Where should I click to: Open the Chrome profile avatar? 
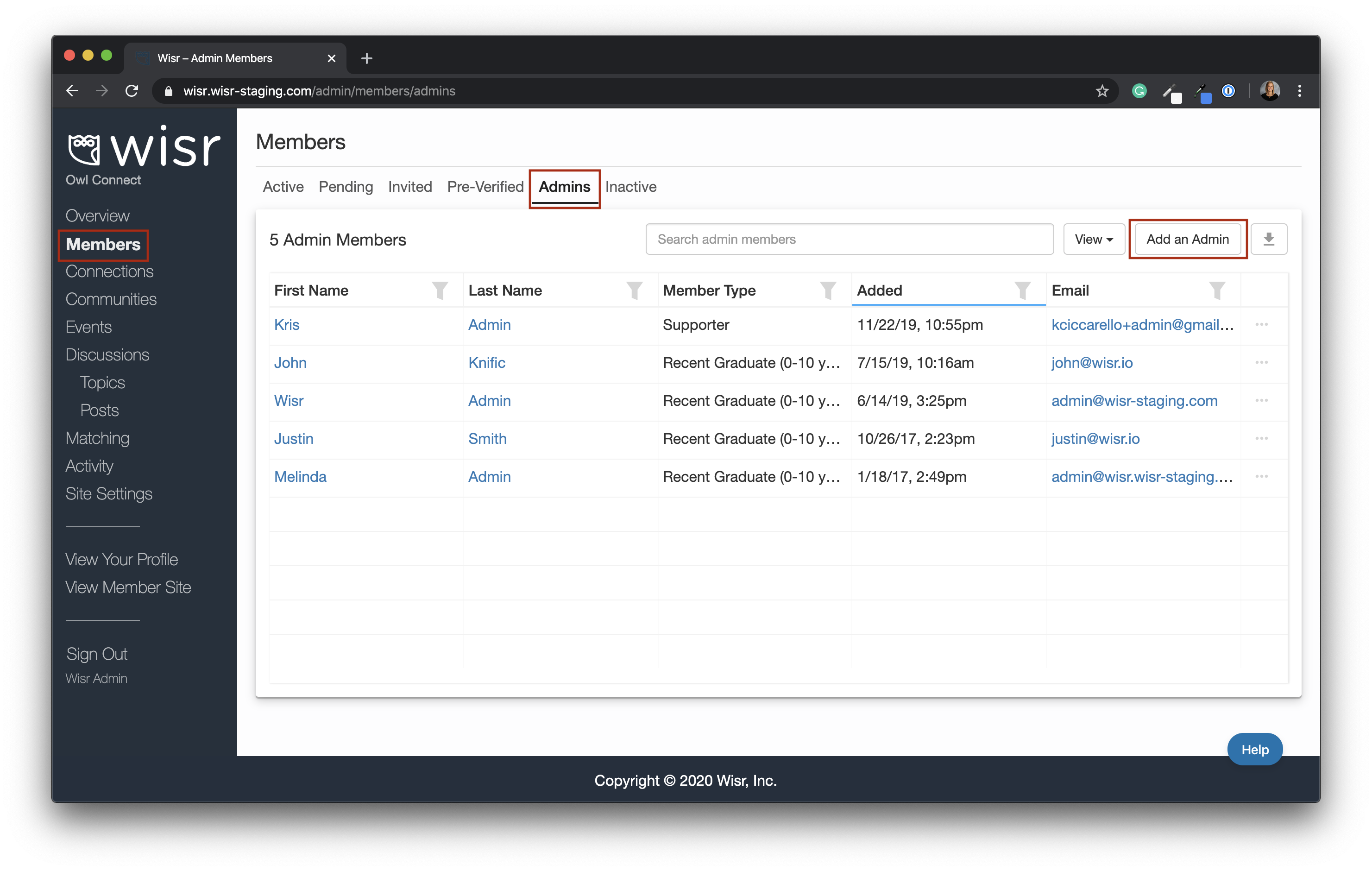click(x=1270, y=91)
